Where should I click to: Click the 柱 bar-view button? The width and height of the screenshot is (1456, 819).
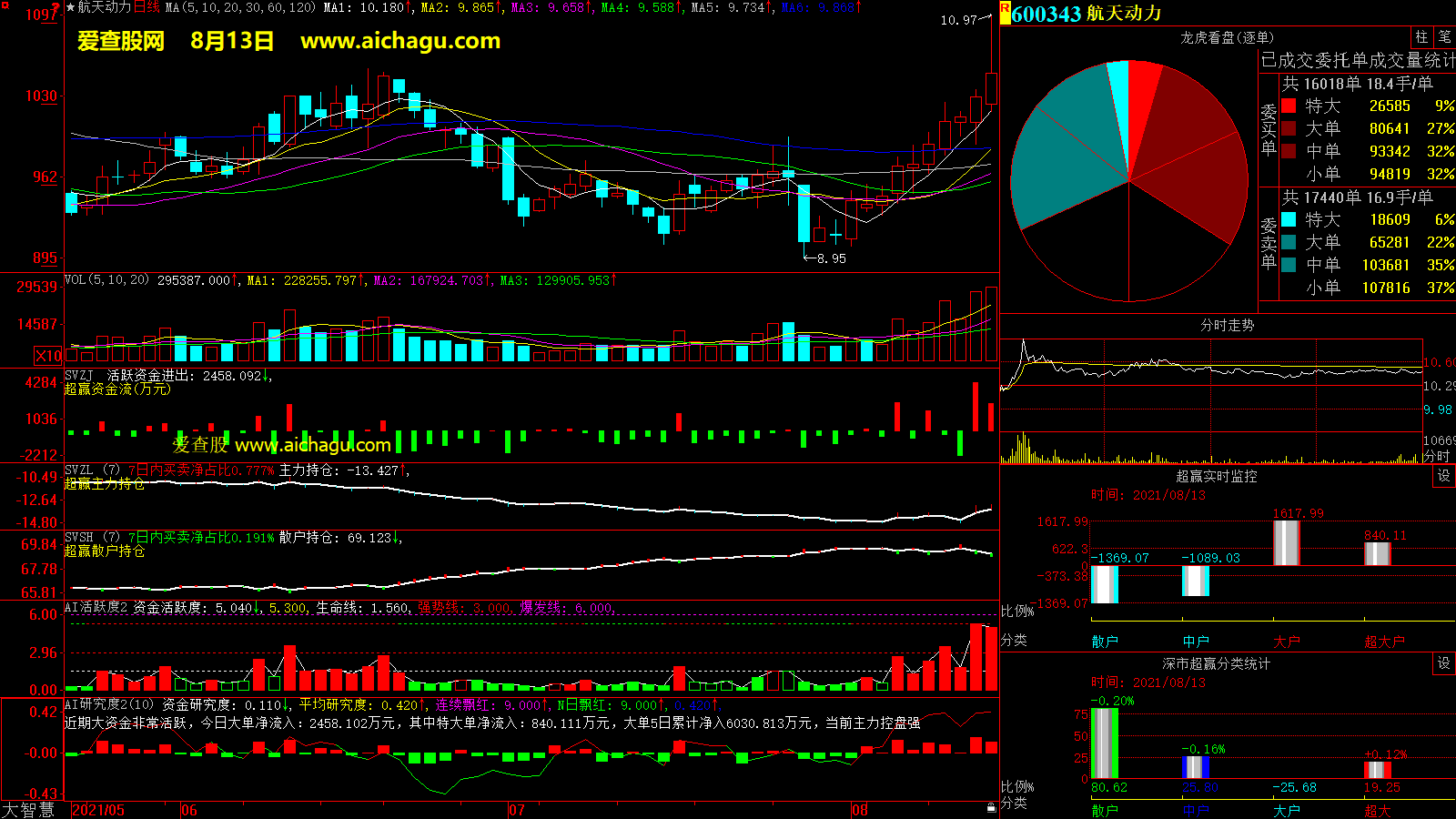tap(1421, 37)
